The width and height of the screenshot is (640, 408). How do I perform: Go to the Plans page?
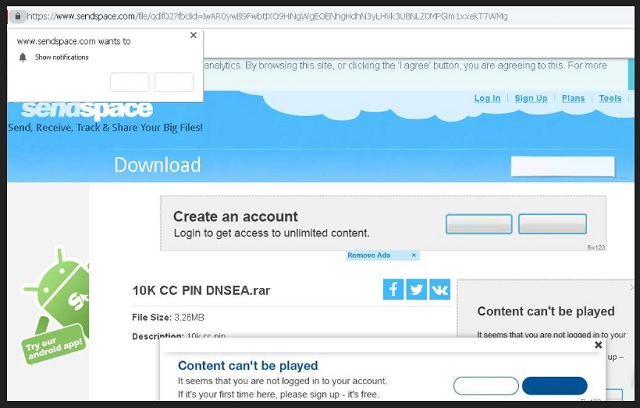(573, 98)
